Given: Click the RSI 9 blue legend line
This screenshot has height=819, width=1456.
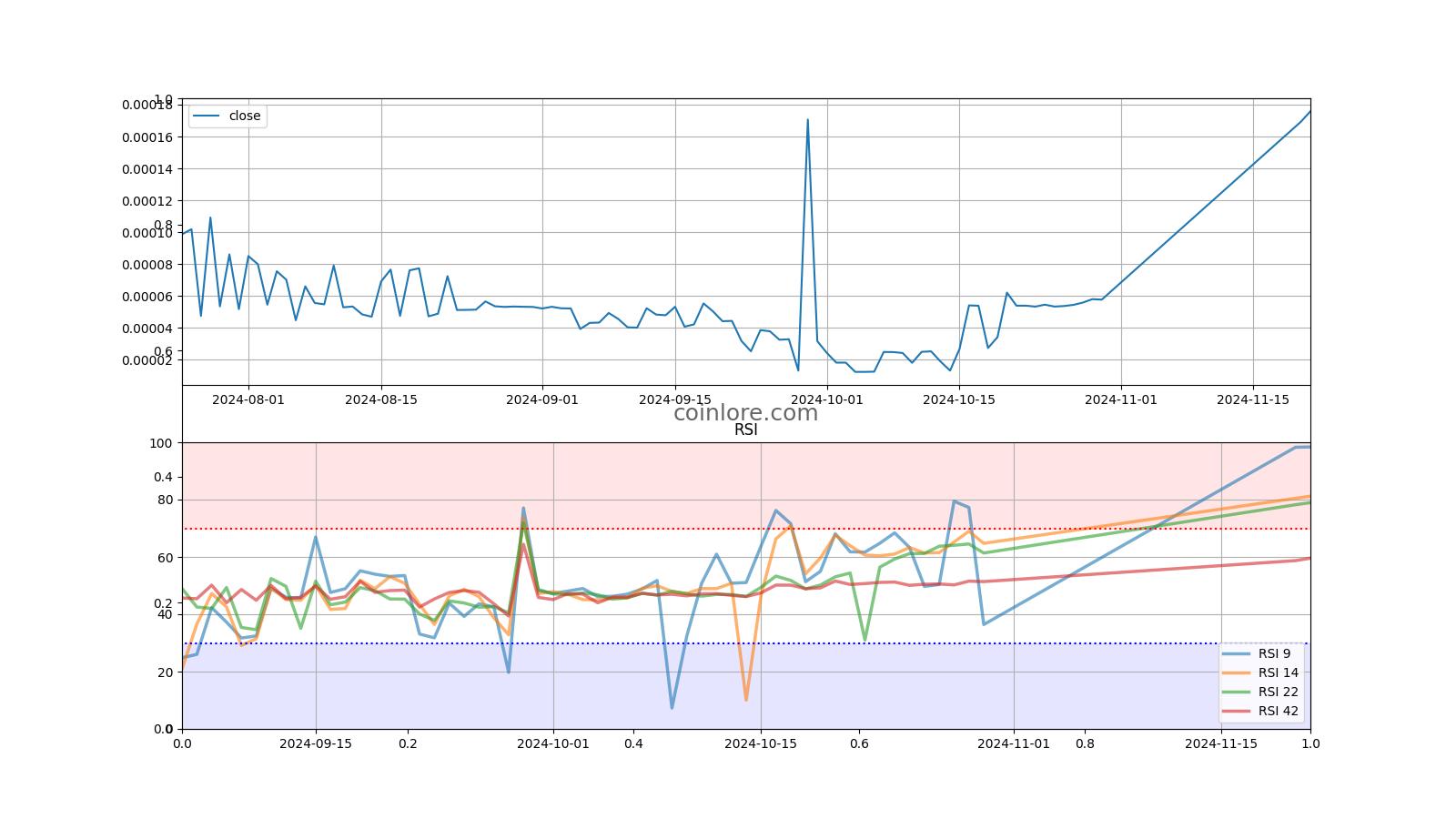Looking at the screenshot, I should (x=1237, y=653).
